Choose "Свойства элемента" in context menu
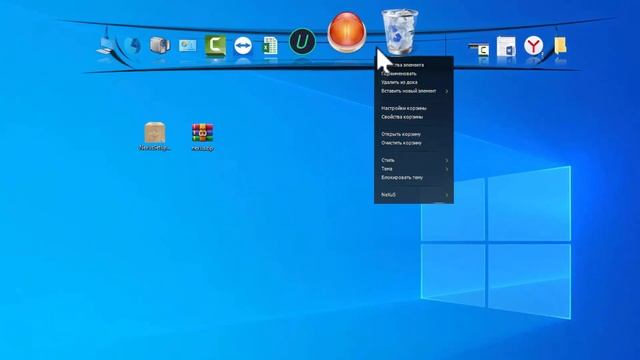This screenshot has height=360, width=640. pos(414,65)
